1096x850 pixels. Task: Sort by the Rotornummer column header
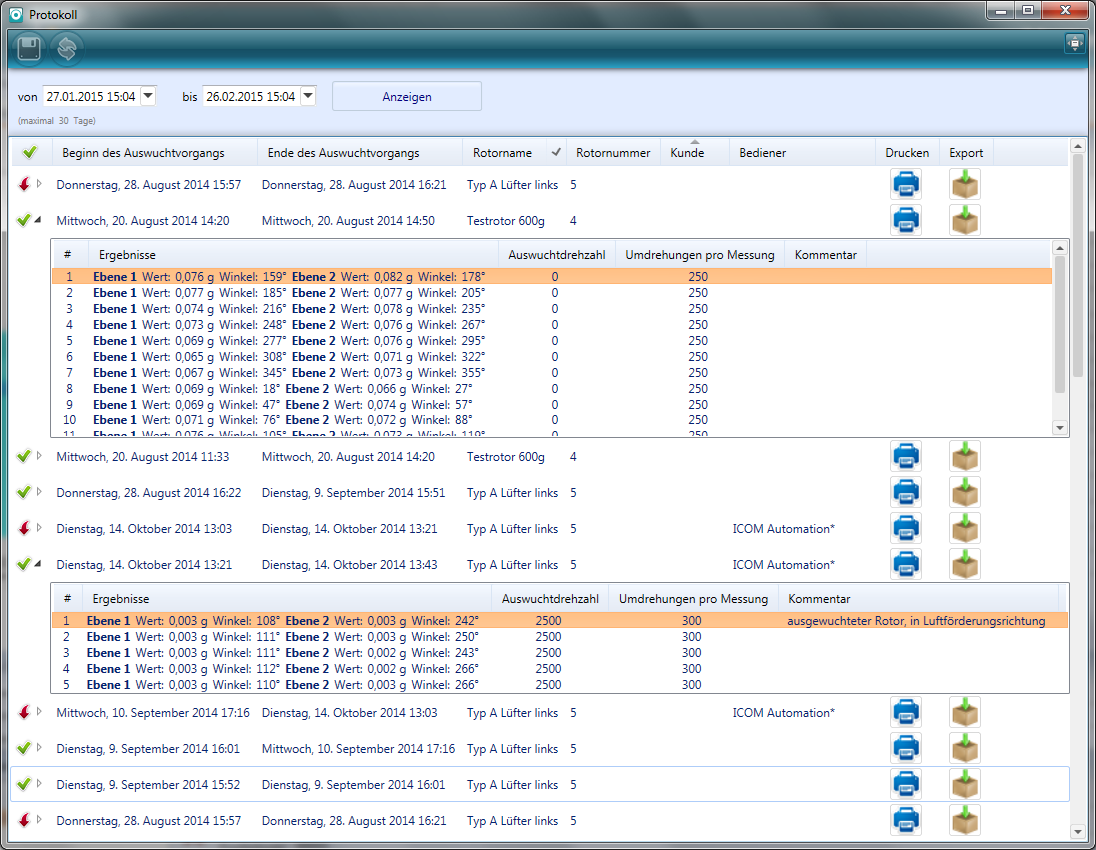click(613, 152)
